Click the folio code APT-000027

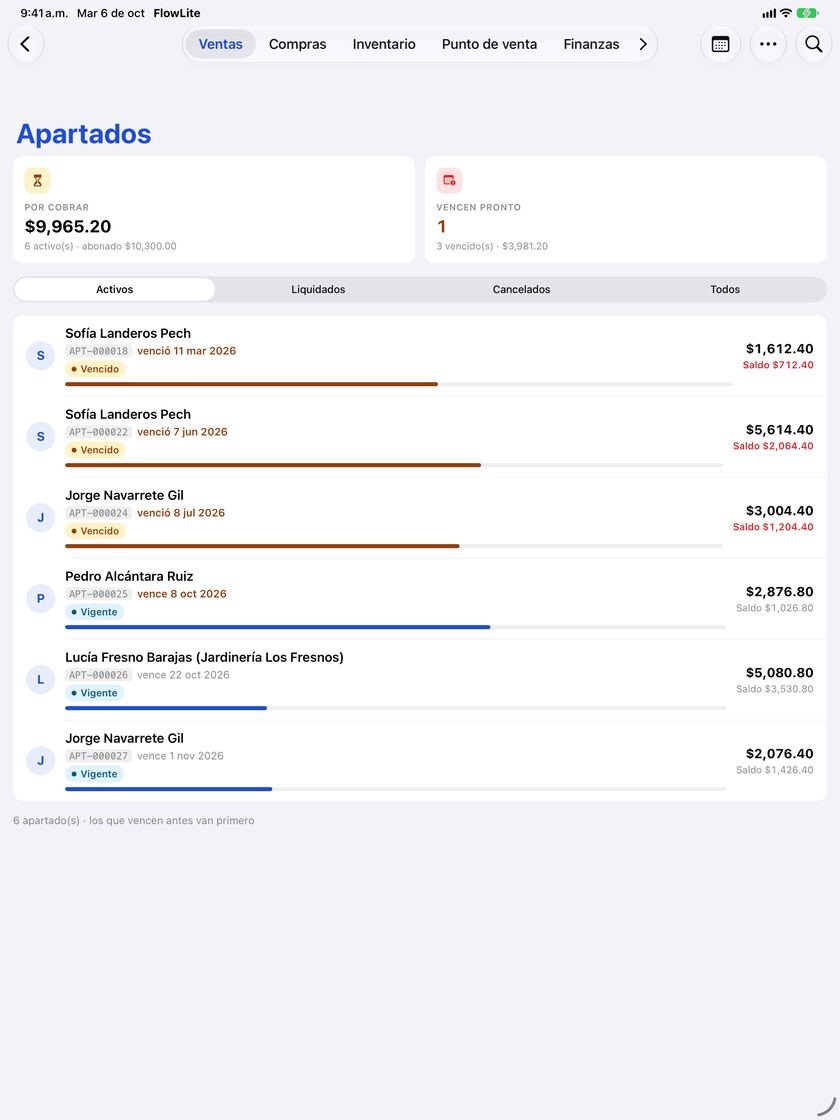coord(99,756)
